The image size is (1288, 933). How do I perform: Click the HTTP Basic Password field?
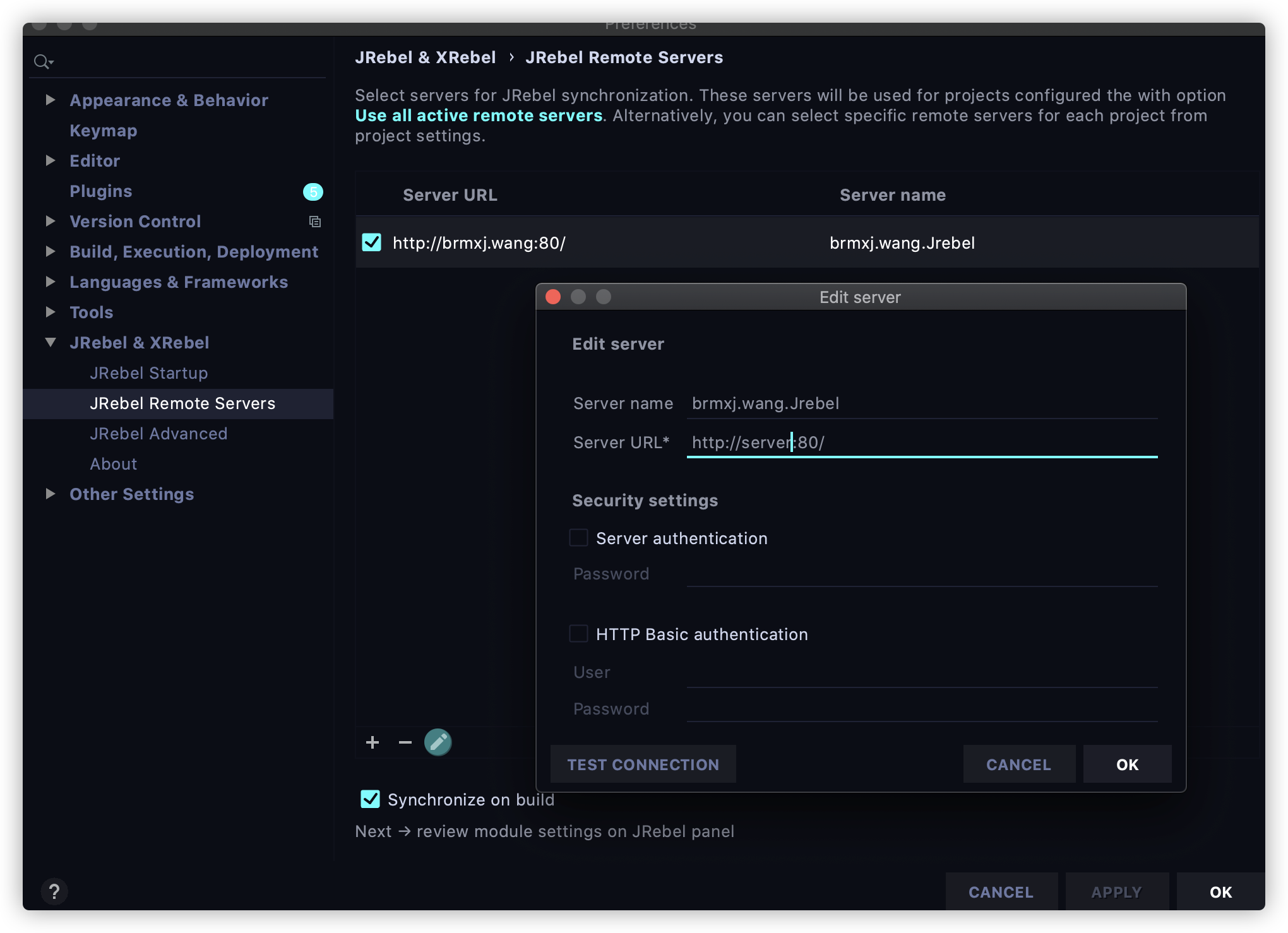pyautogui.click(x=922, y=708)
